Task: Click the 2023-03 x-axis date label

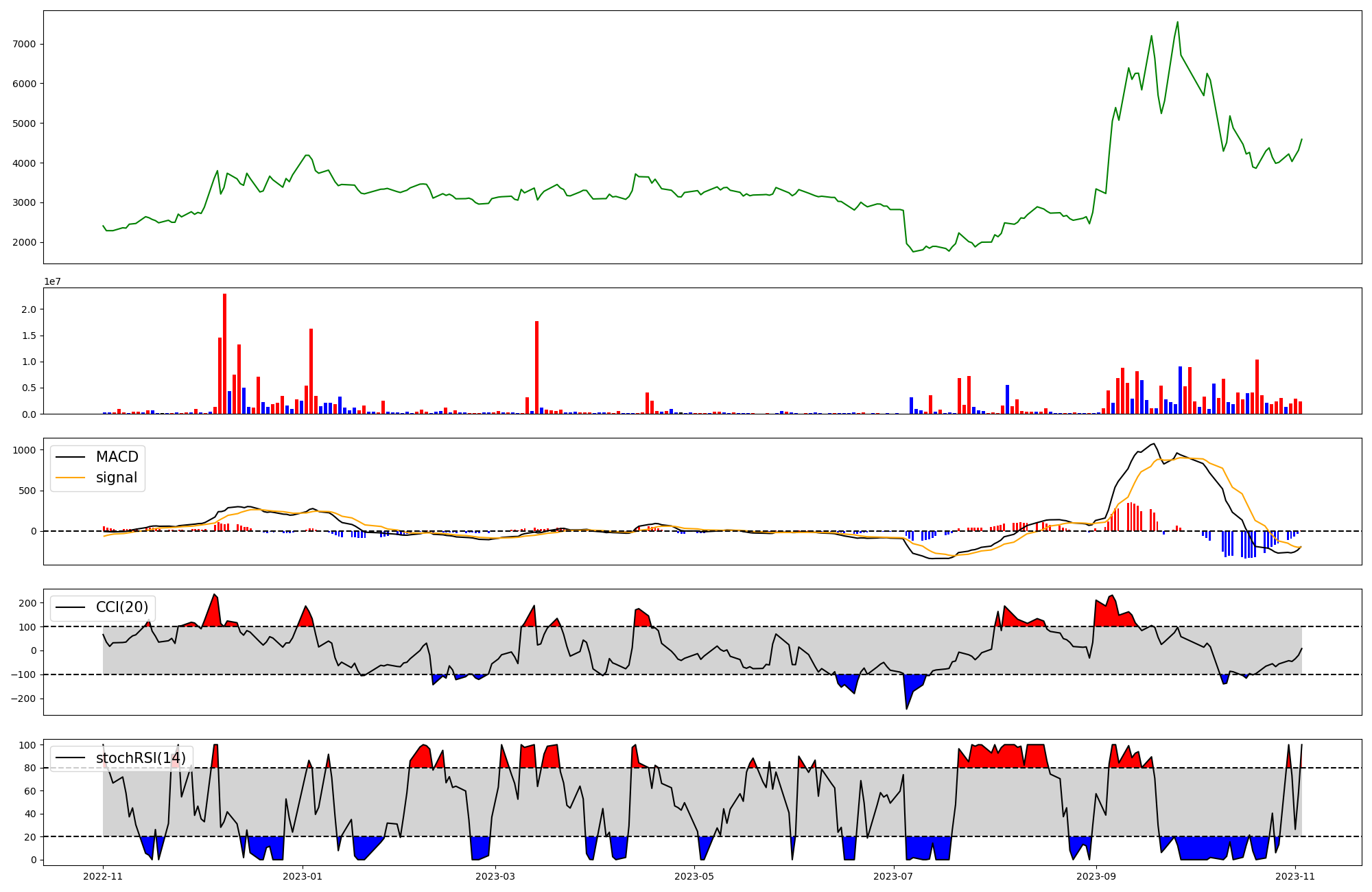Action: 495,876
